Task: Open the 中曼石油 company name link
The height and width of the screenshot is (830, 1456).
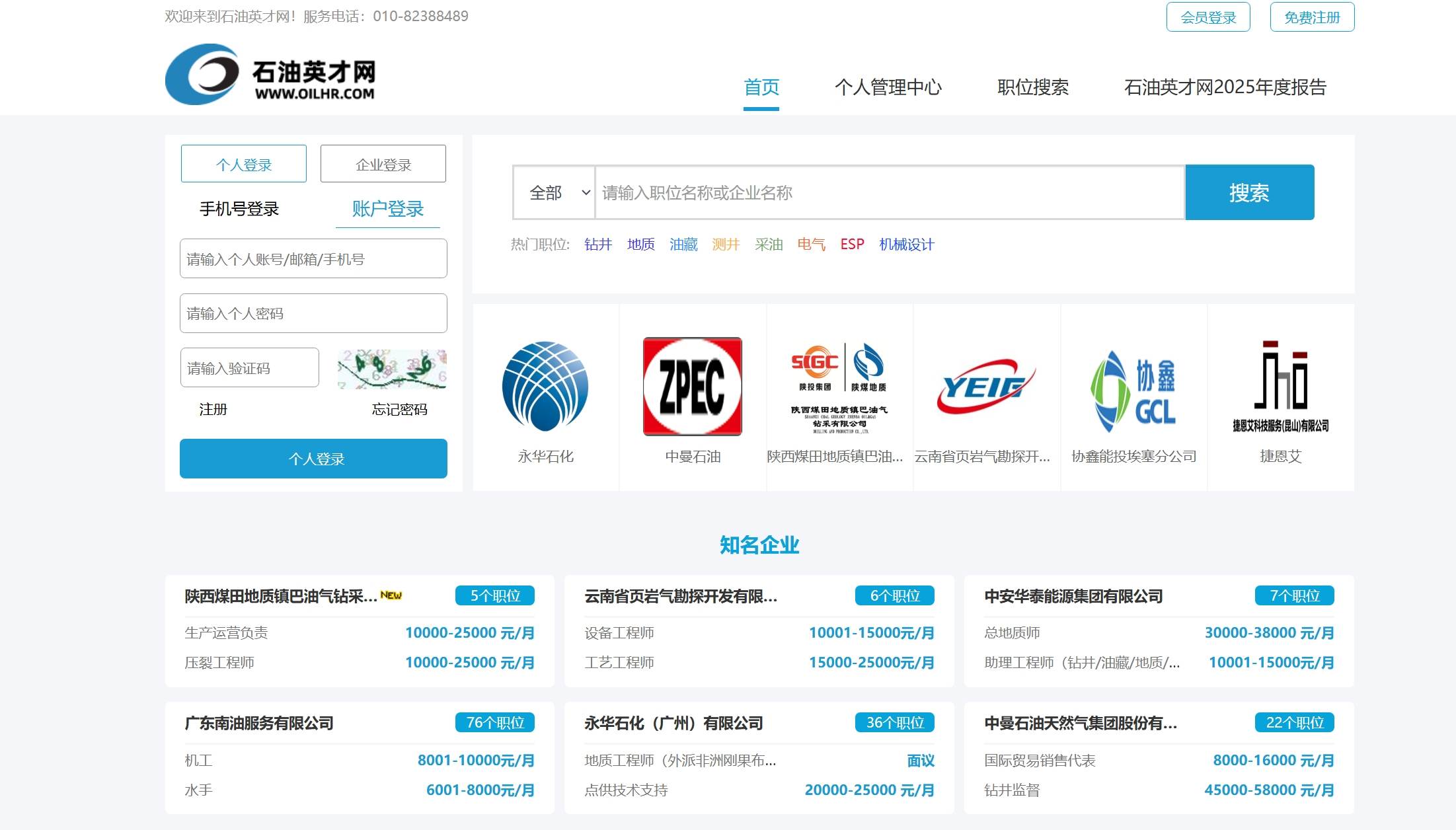Action: tap(693, 457)
